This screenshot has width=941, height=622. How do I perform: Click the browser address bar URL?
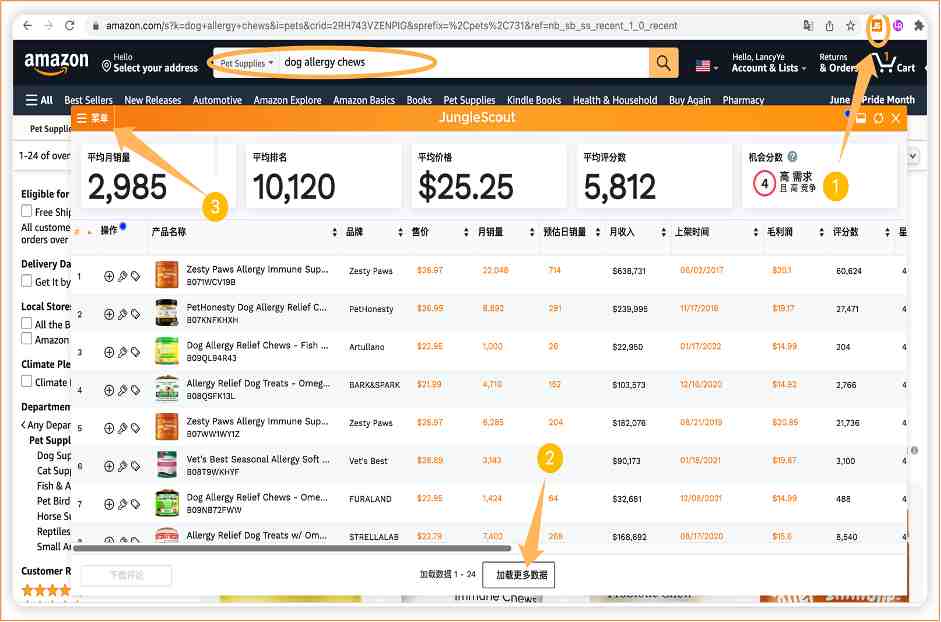point(391,26)
